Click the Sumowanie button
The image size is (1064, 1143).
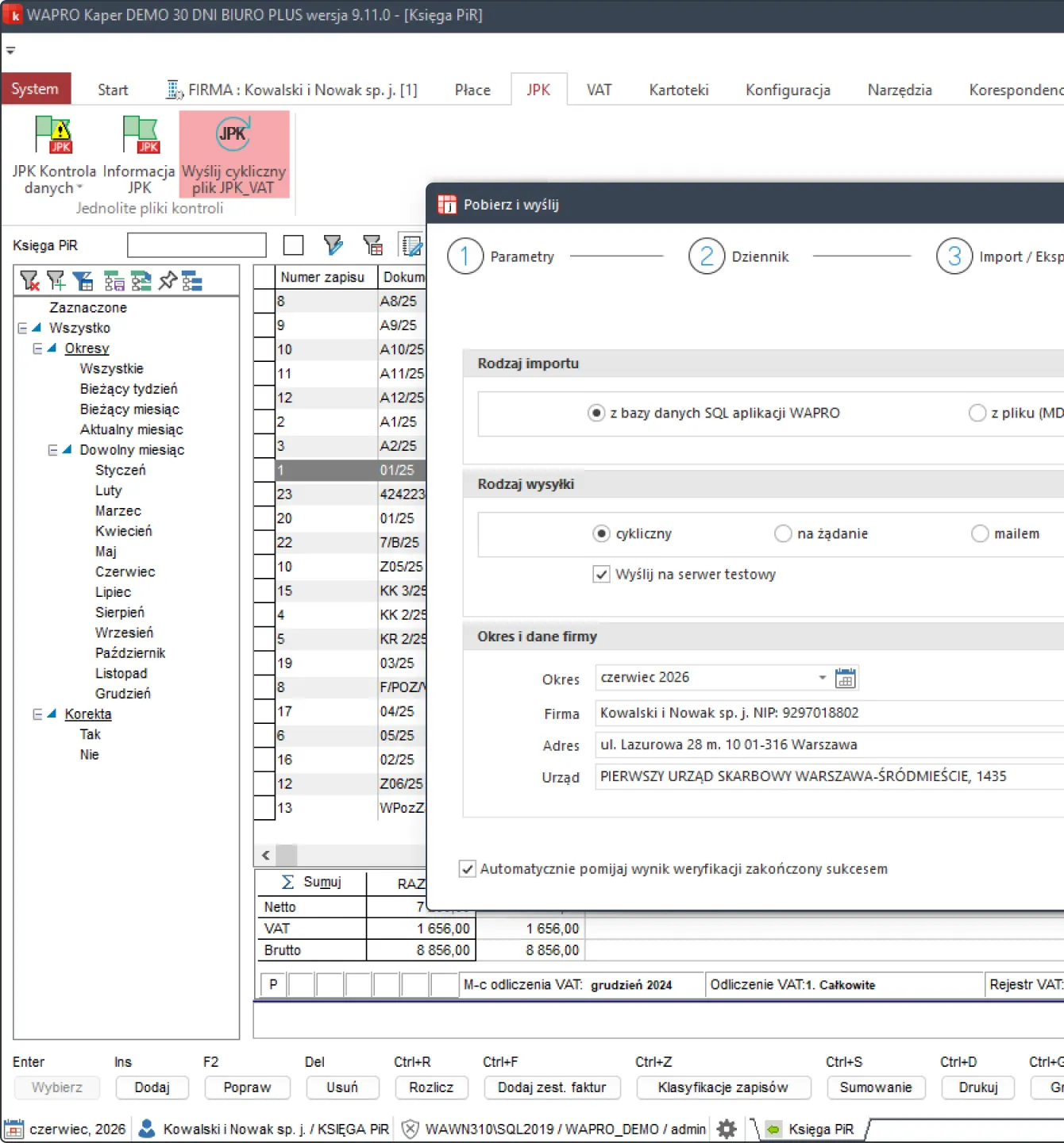click(876, 1087)
